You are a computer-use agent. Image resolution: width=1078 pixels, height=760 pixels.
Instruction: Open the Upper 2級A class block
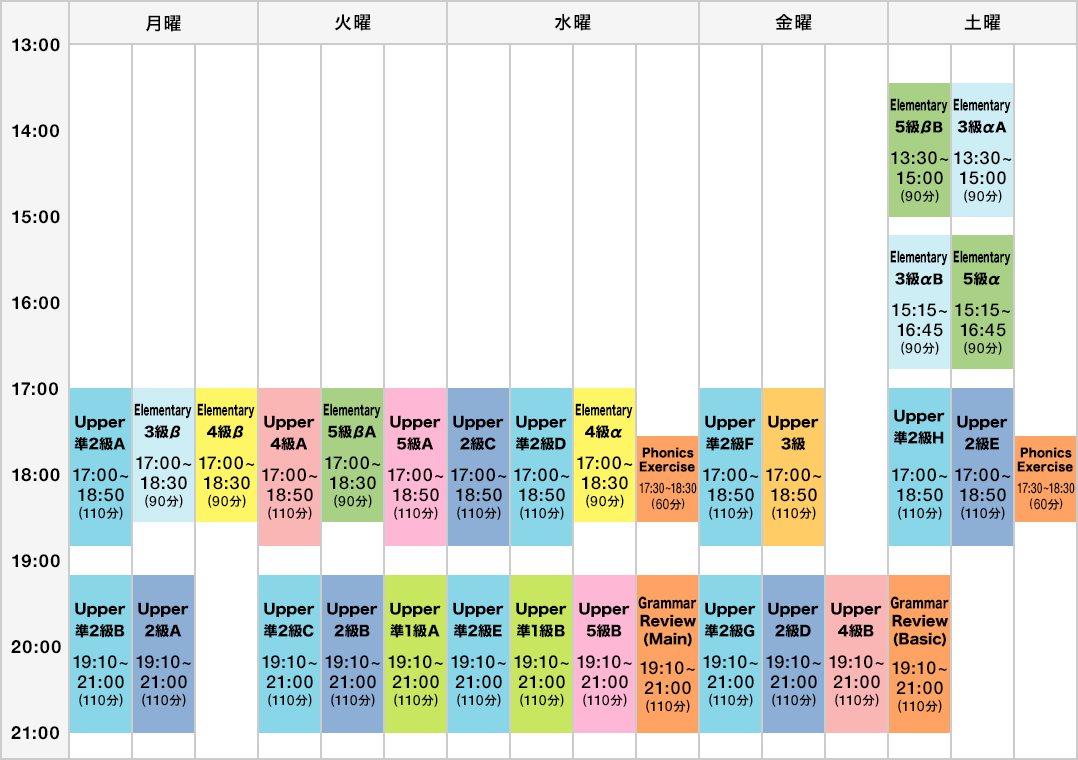163,654
